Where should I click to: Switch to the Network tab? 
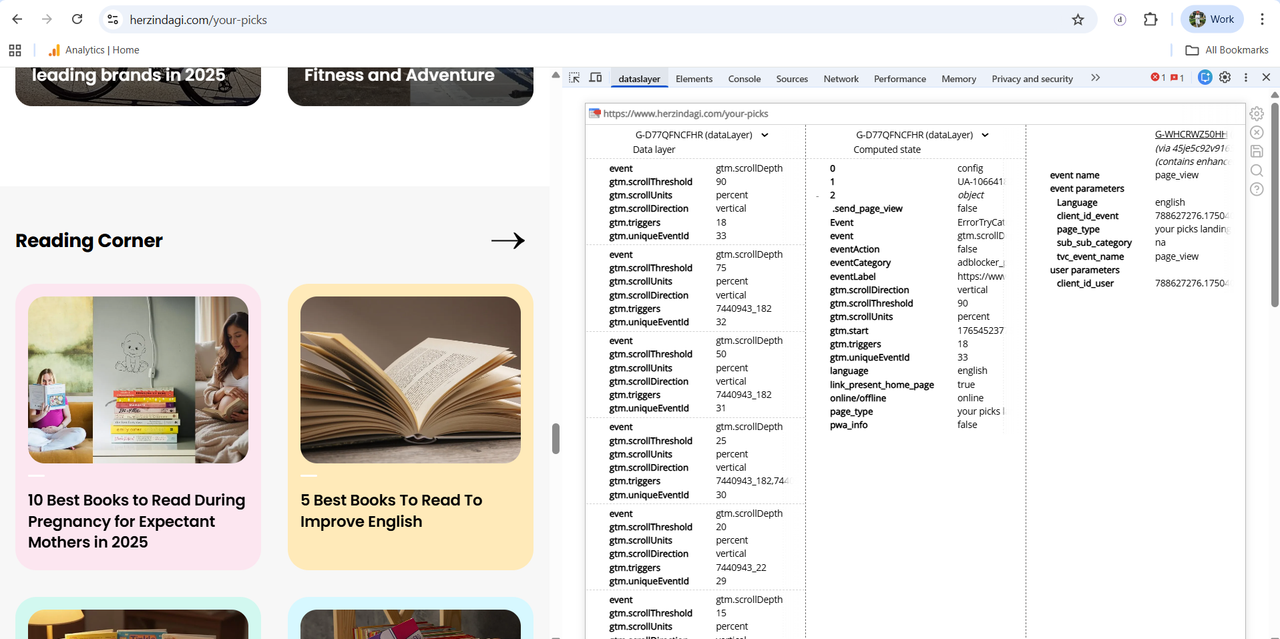[841, 79]
